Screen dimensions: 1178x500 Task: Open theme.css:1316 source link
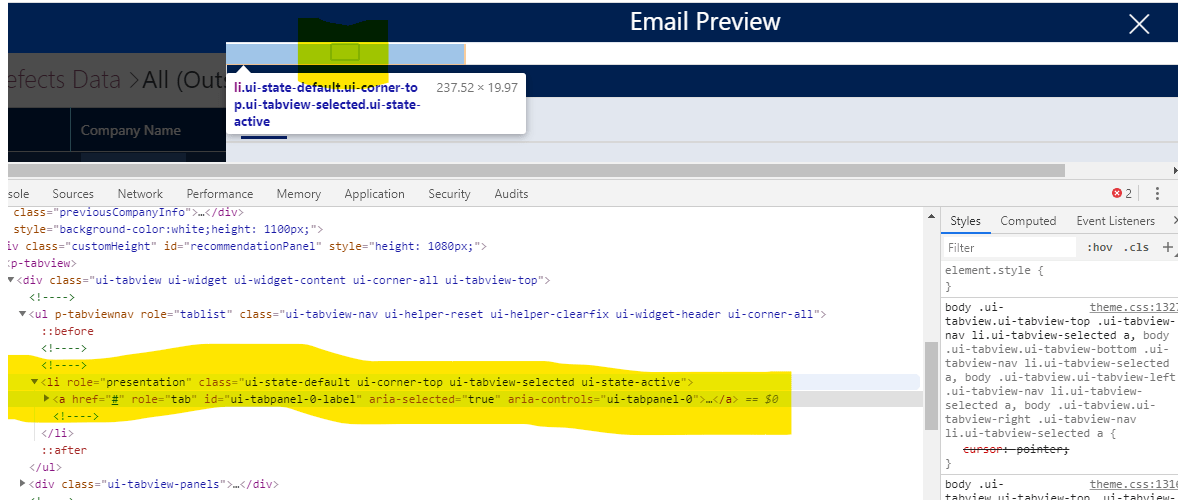(x=1134, y=484)
